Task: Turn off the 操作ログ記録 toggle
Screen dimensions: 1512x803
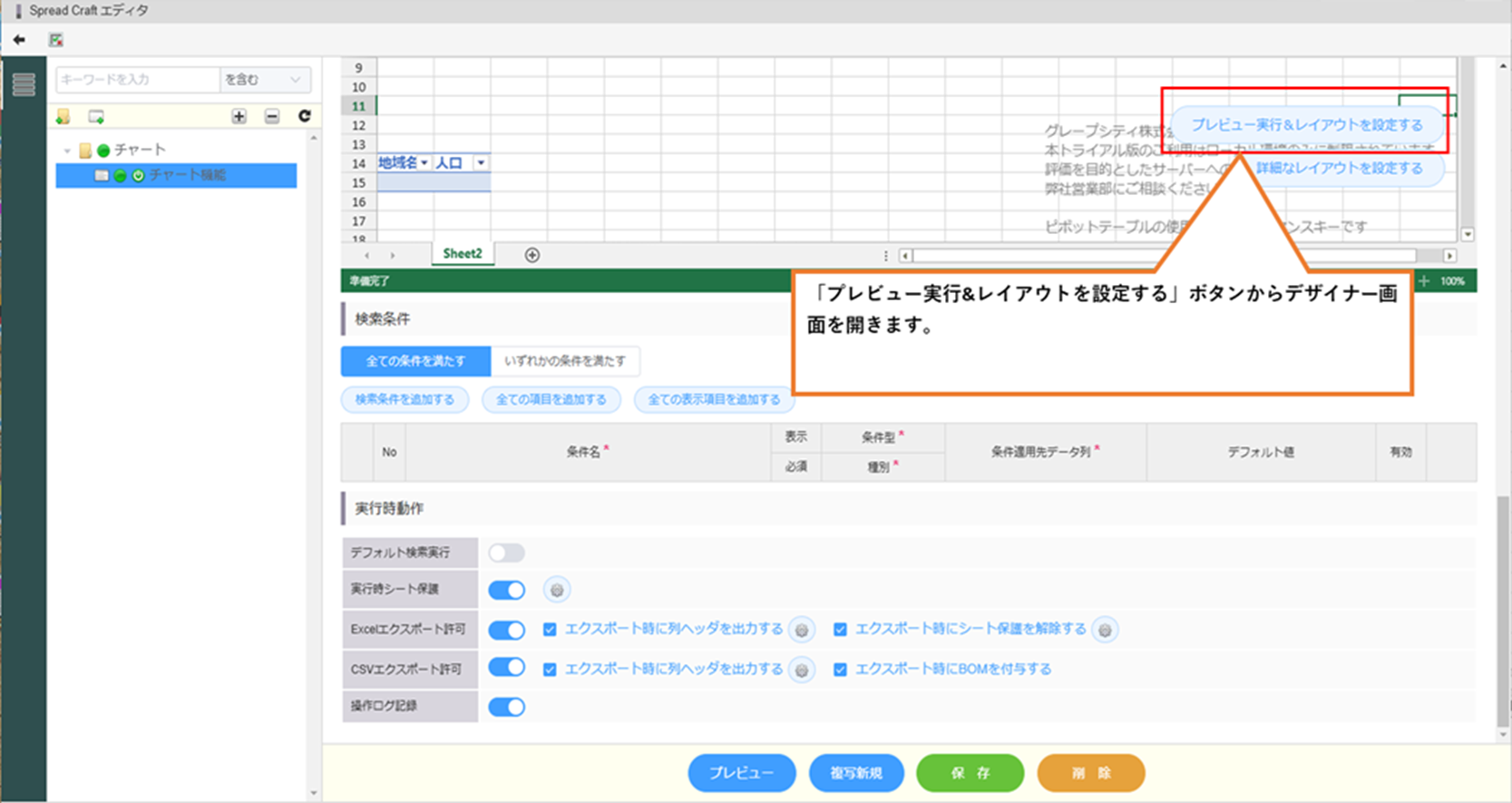Action: tap(506, 707)
